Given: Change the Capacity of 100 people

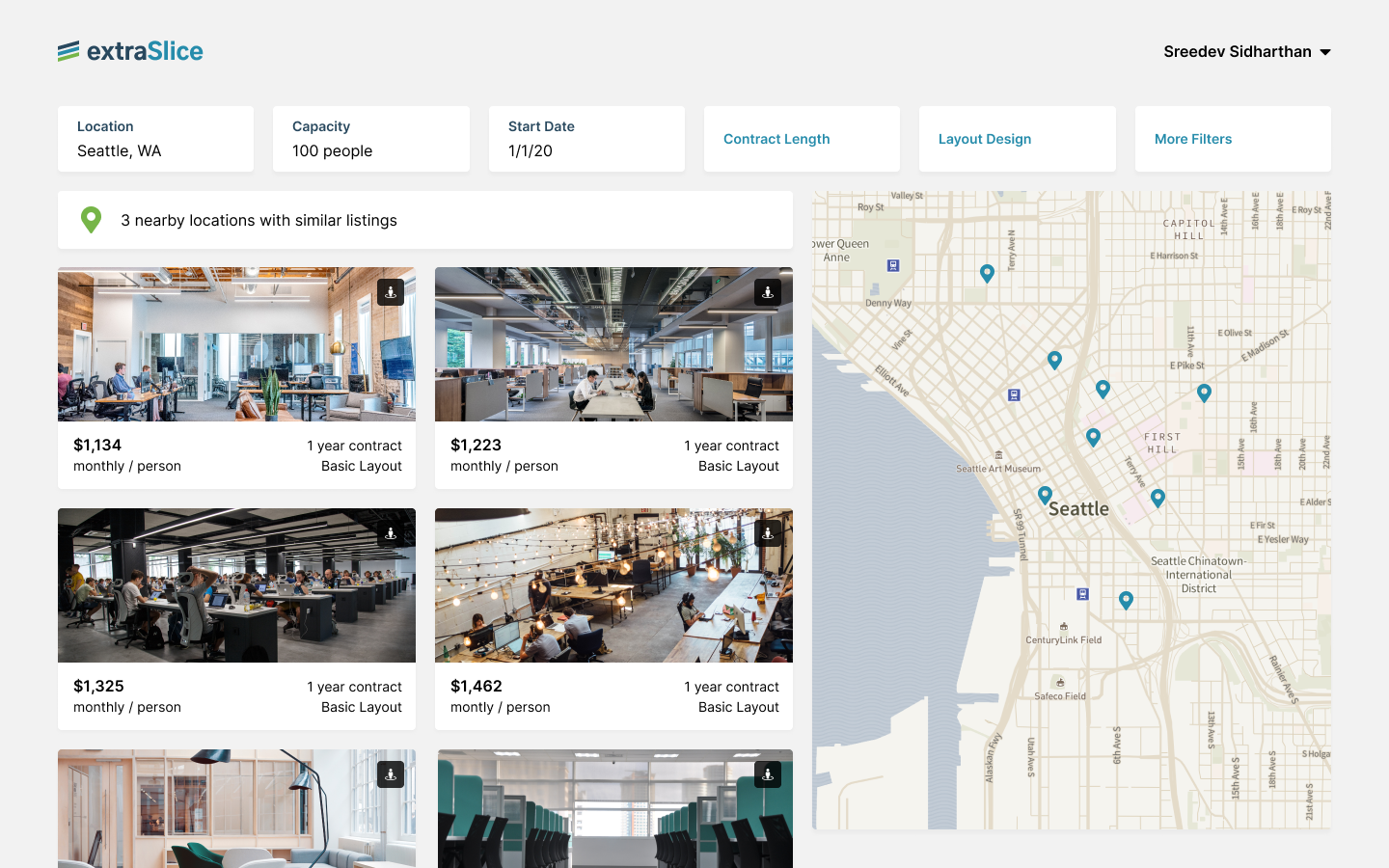Looking at the screenshot, I should [x=370, y=140].
